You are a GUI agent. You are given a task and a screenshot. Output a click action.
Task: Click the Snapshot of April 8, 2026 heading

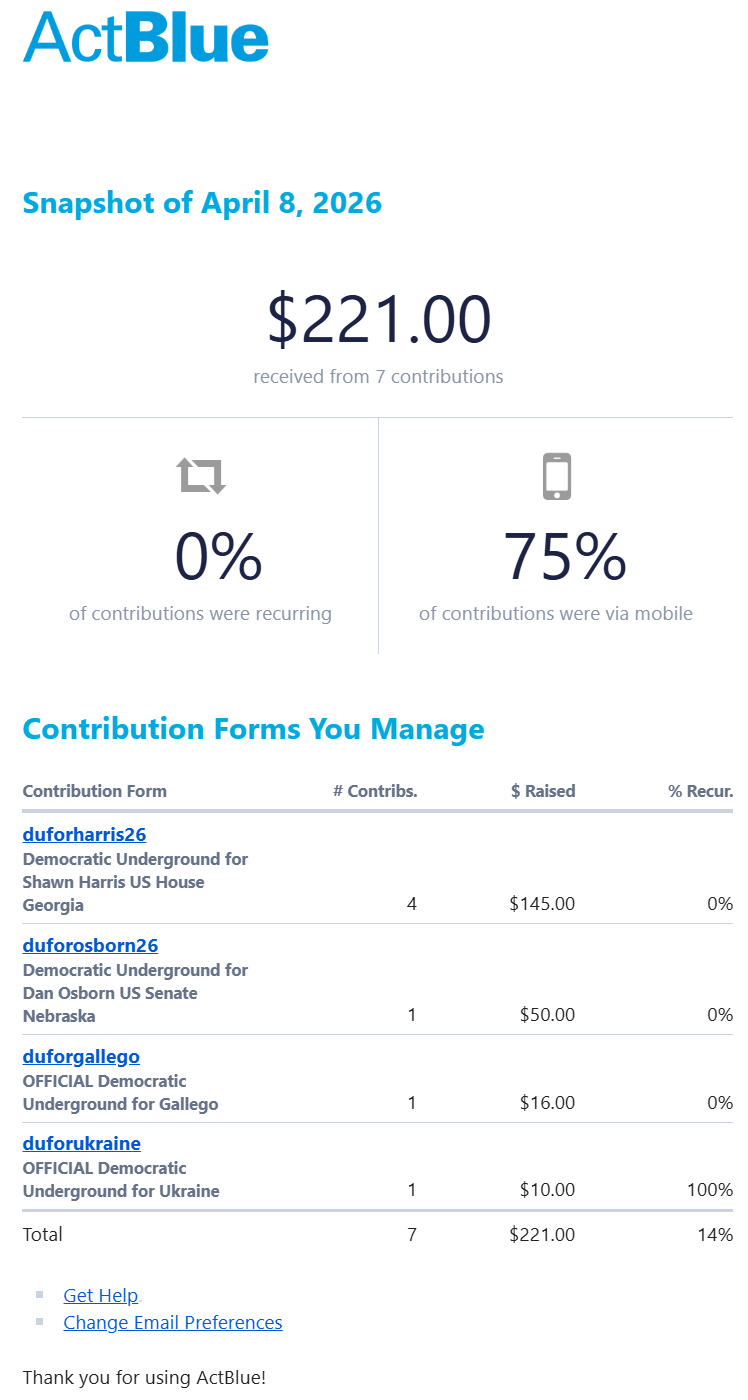202,203
